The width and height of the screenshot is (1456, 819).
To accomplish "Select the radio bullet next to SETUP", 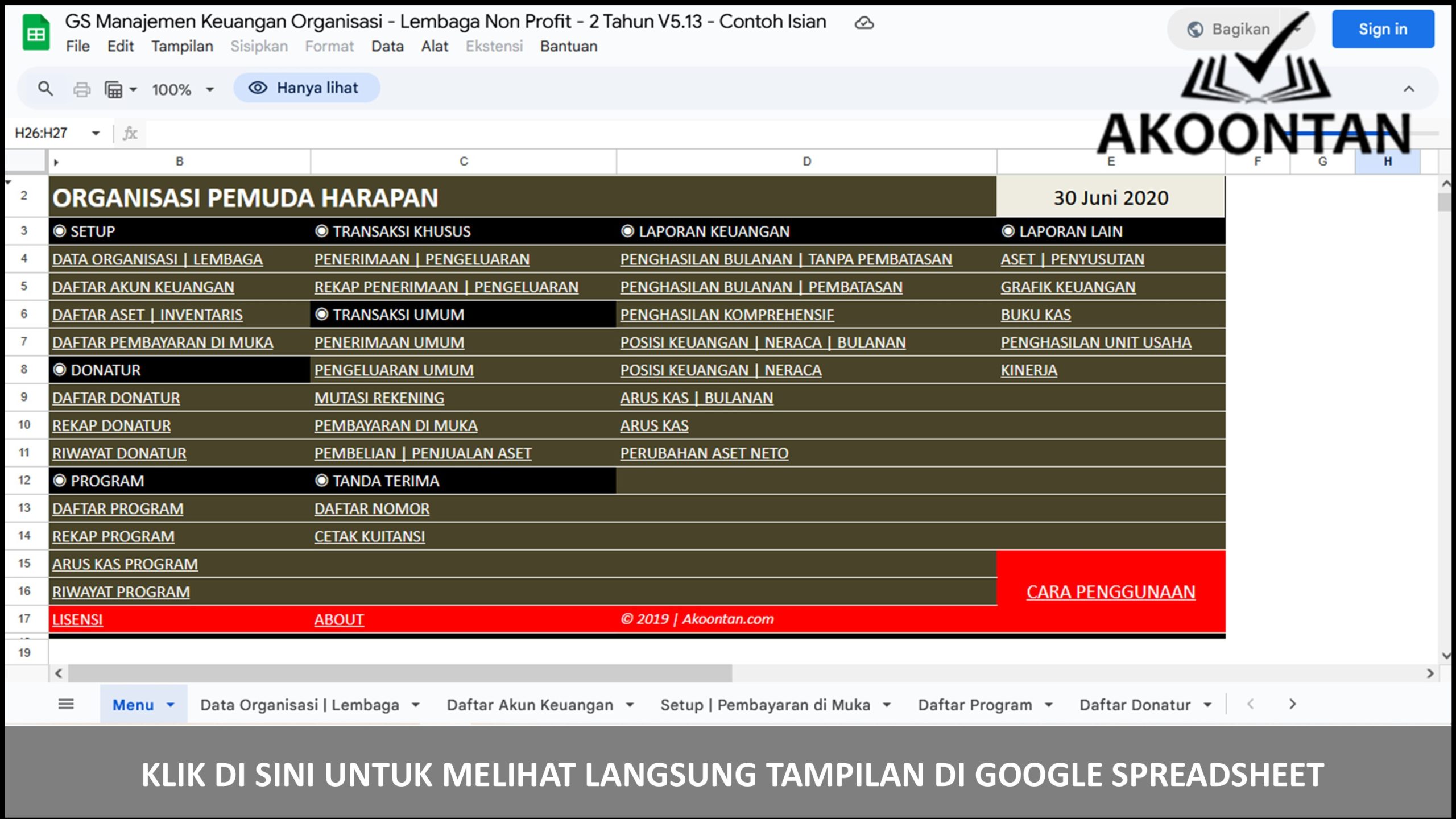I will coord(59,231).
